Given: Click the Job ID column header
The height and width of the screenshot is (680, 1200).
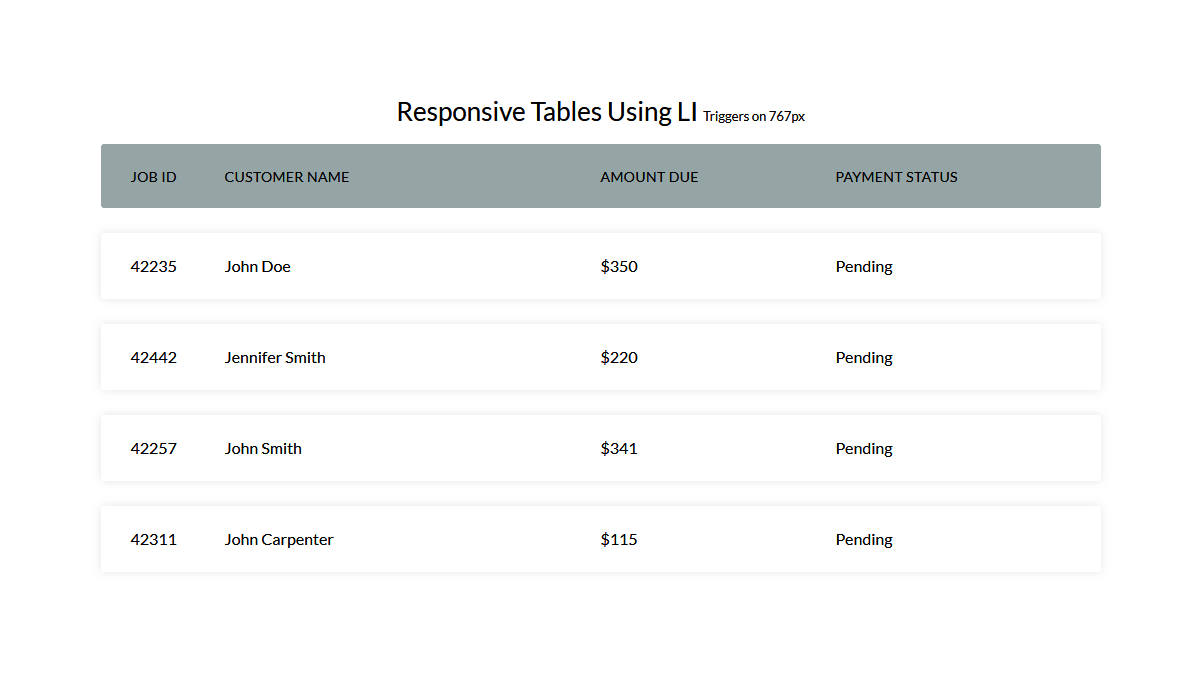Looking at the screenshot, I should pos(154,177).
